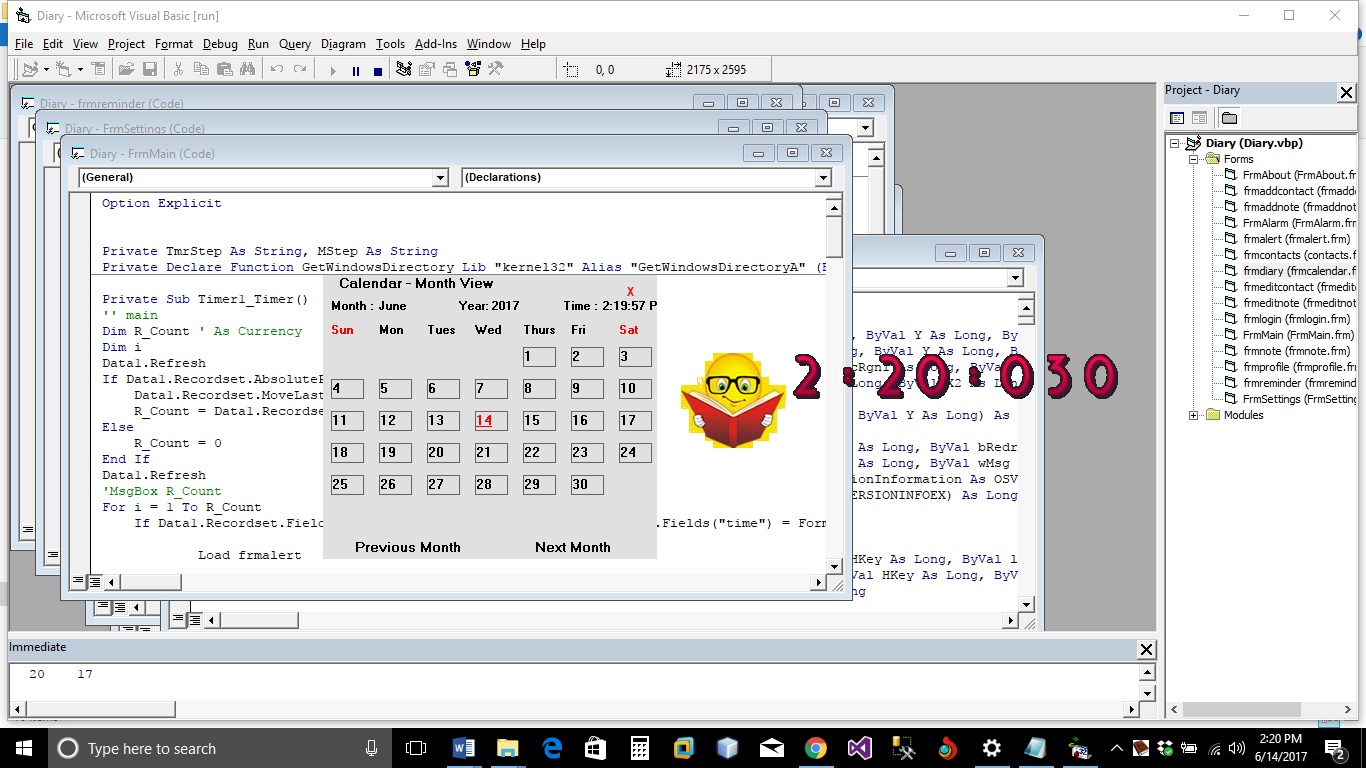Click the Open Project folder icon
Viewport: 1366px width, 768px height.
126,69
